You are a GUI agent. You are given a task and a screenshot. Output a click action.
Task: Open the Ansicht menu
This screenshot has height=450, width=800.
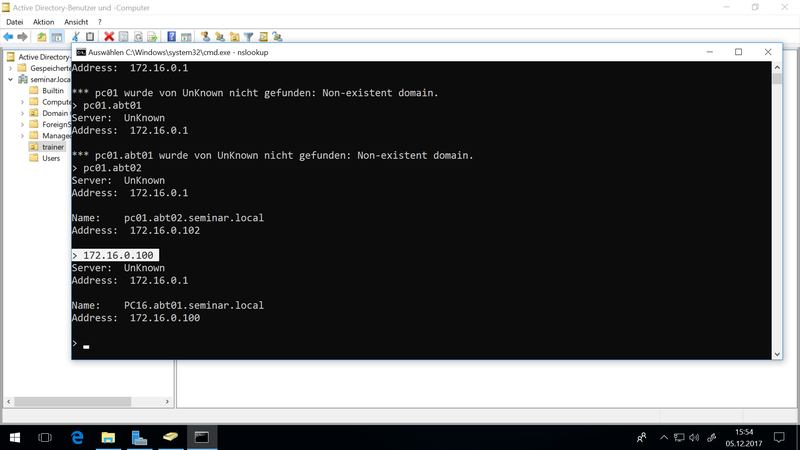pyautogui.click(x=76, y=22)
